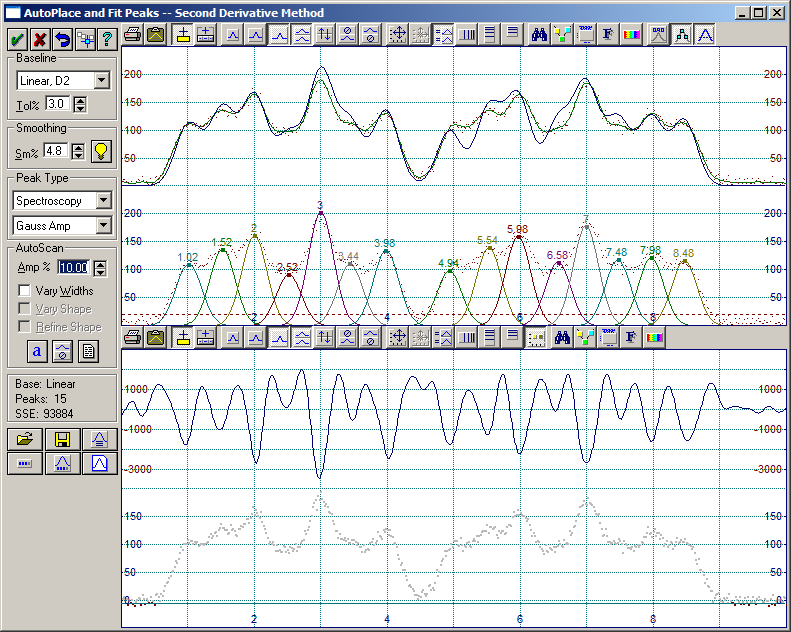Click the open folder icon in left panel
Image resolution: width=791 pixels, height=632 pixels.
(x=25, y=439)
